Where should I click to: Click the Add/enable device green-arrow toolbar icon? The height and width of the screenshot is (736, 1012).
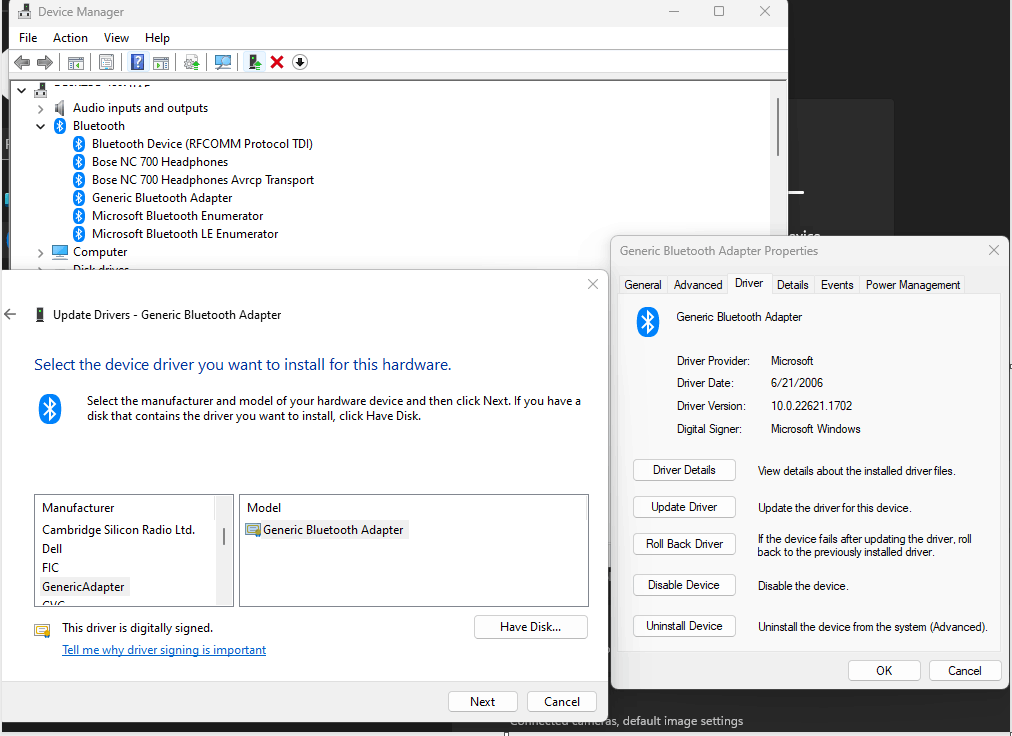coord(255,62)
